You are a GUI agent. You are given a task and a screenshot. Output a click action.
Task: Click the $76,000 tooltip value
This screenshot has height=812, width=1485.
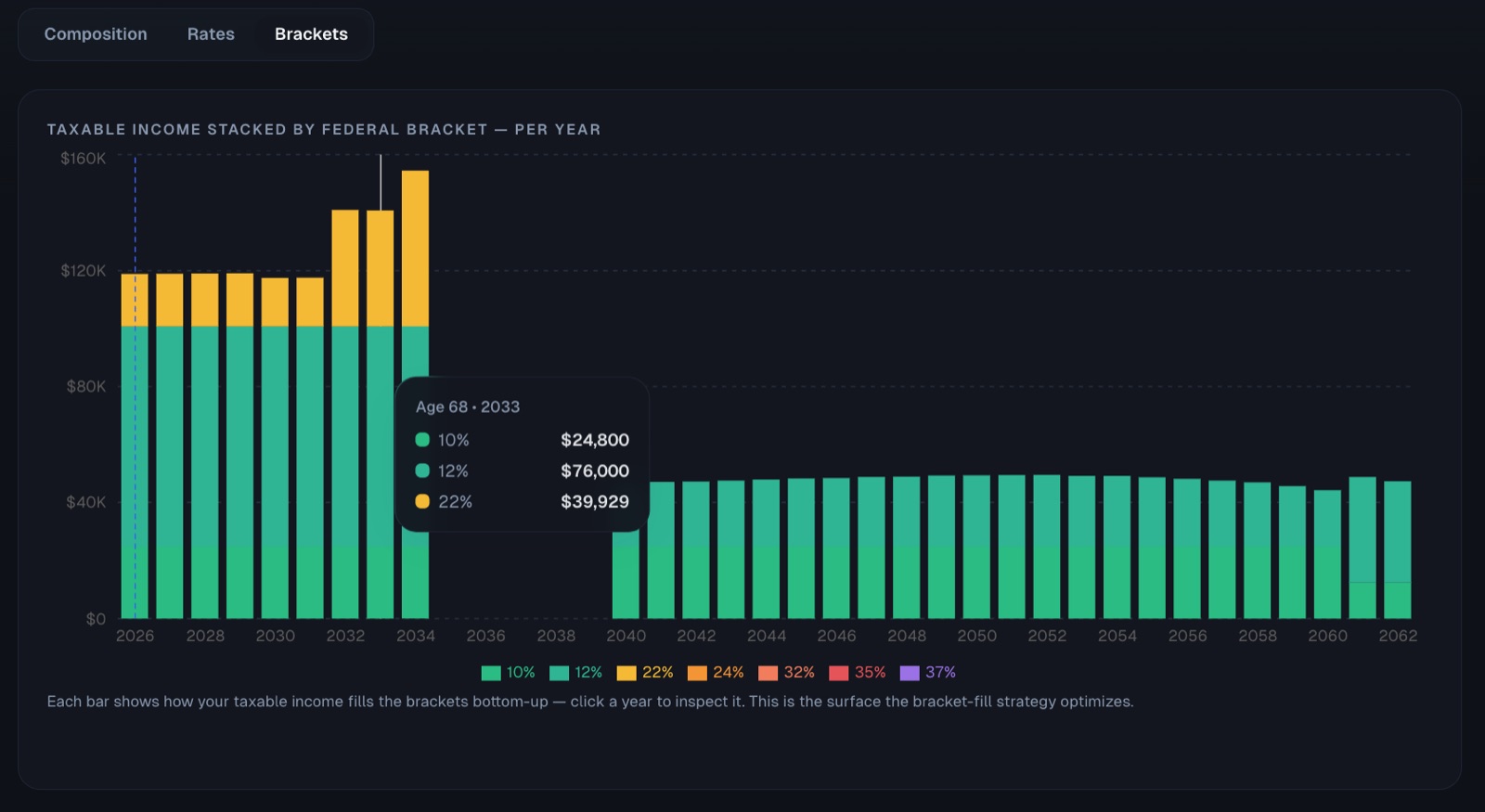coord(595,471)
